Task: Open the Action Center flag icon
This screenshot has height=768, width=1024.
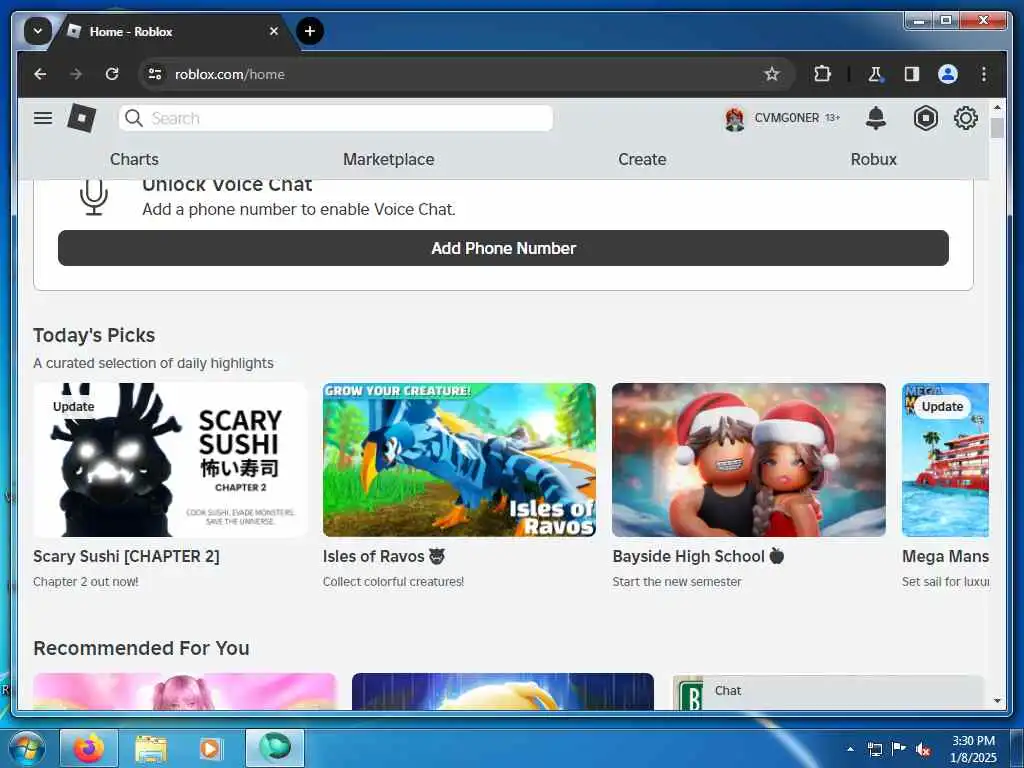Action: [899, 748]
